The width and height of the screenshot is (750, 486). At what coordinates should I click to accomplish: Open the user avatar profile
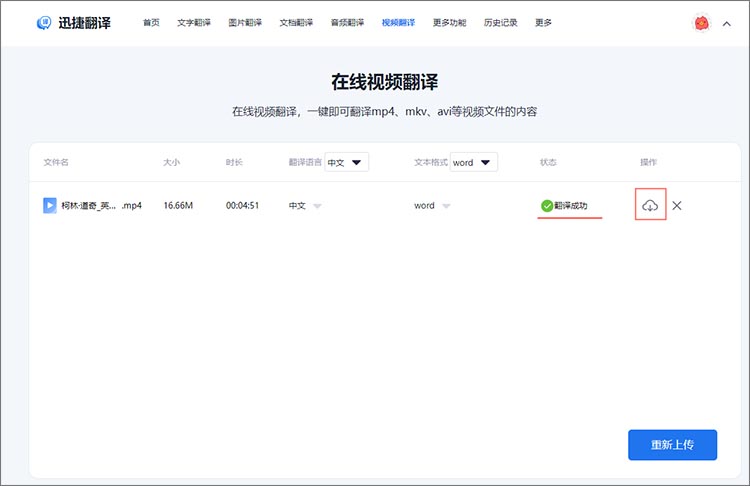click(702, 23)
